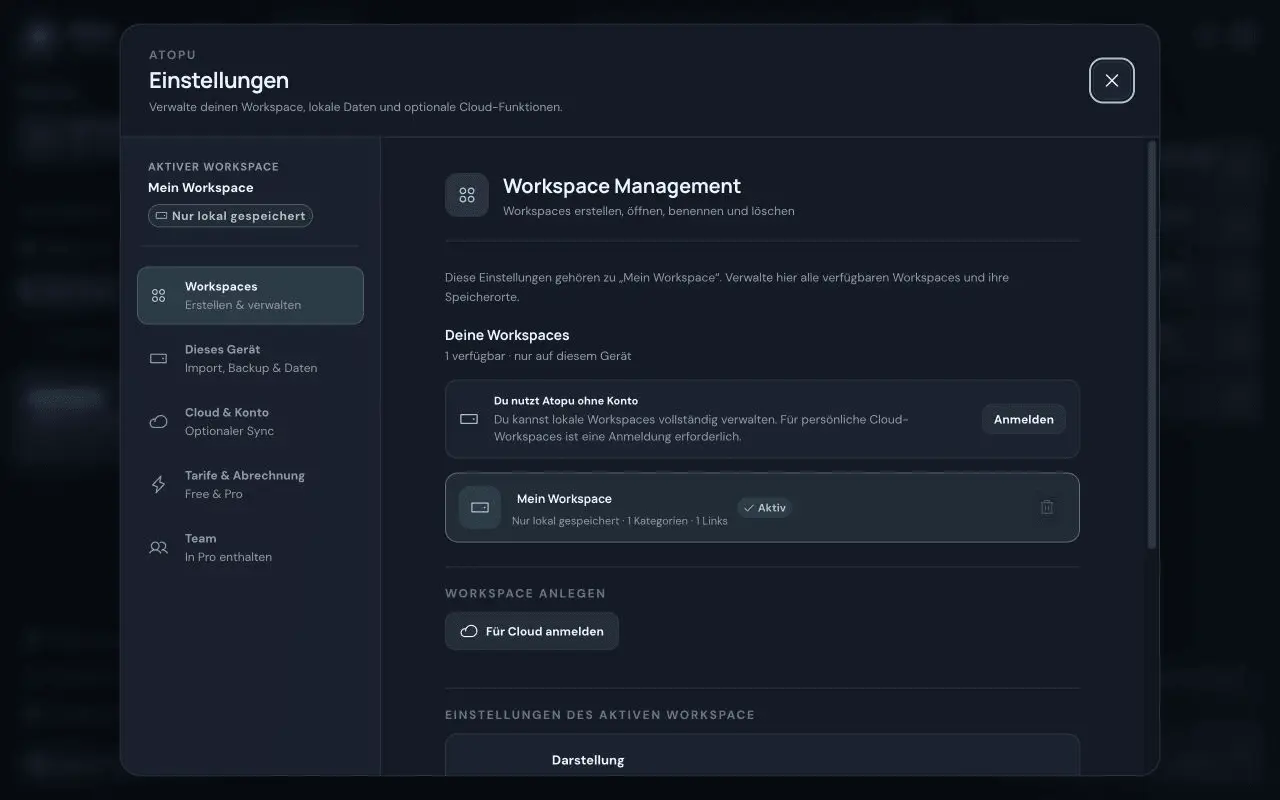This screenshot has width=1280, height=800.
Task: Click the Mein Workspace drive icon
Action: [480, 508]
